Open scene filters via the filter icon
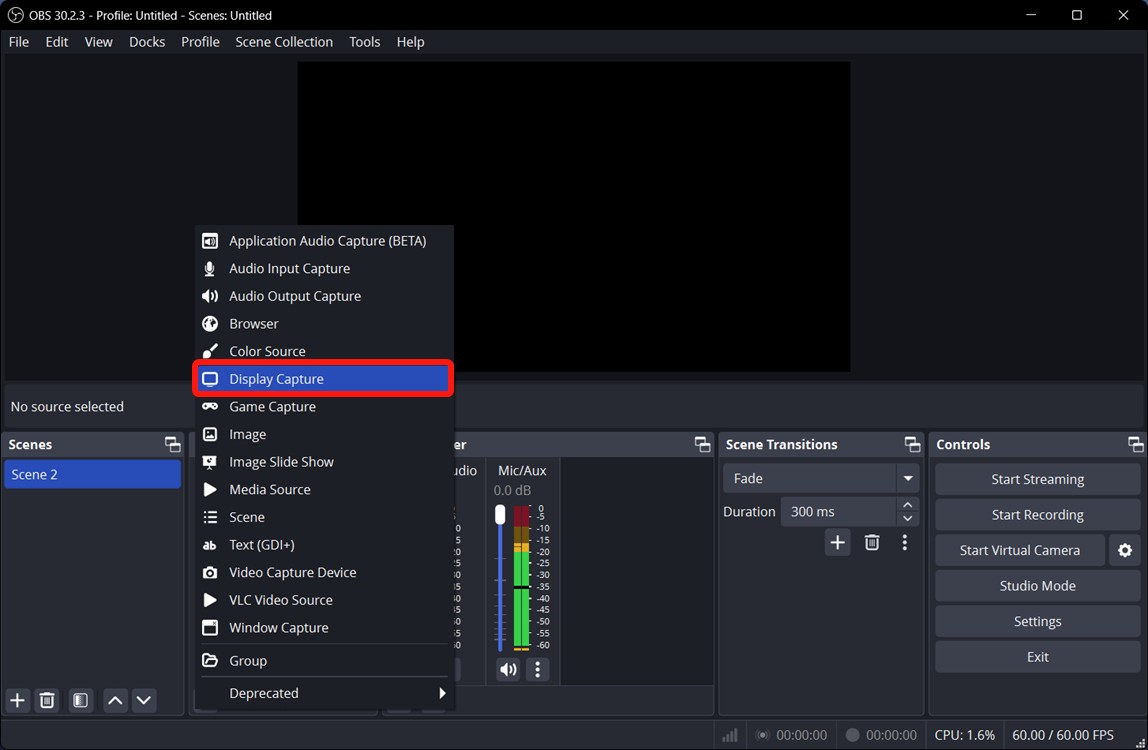This screenshot has width=1148, height=750. pos(80,700)
